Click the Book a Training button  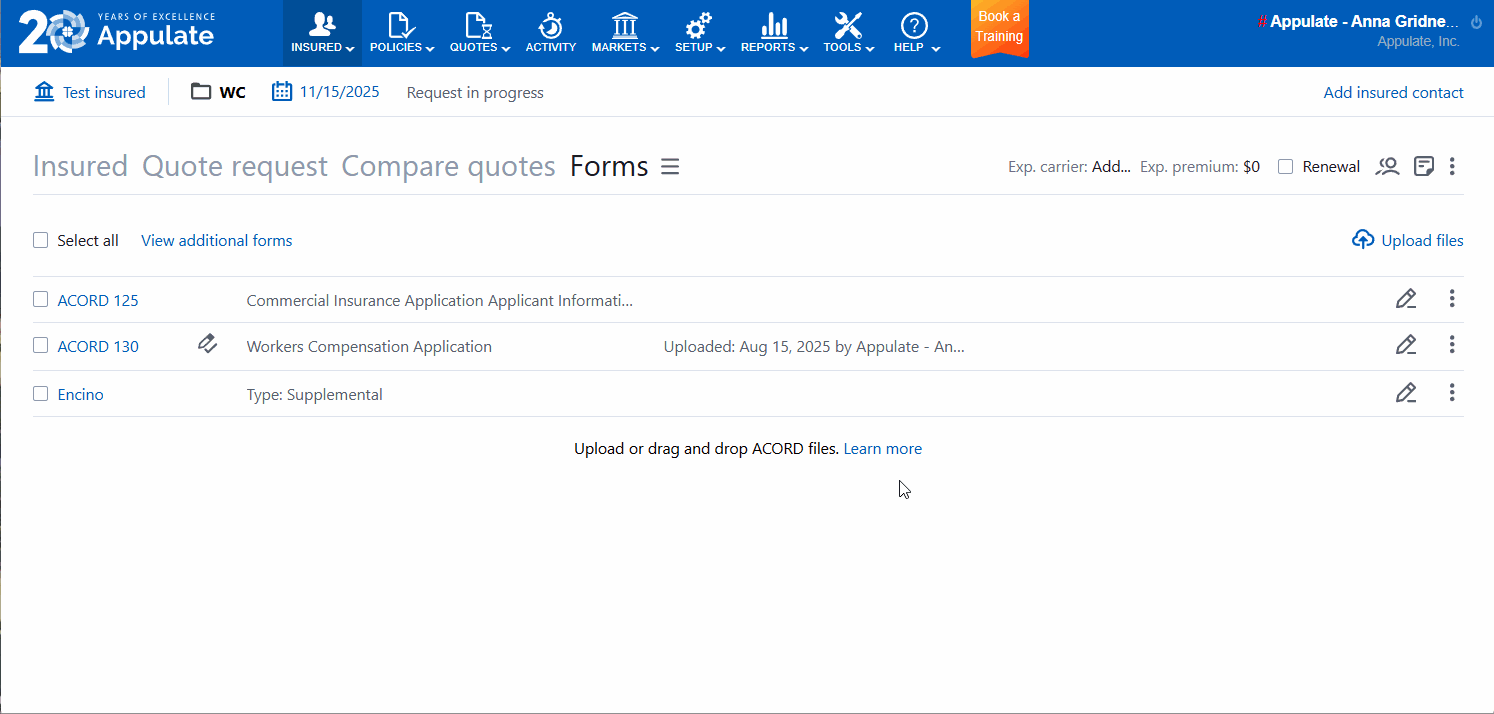999,28
